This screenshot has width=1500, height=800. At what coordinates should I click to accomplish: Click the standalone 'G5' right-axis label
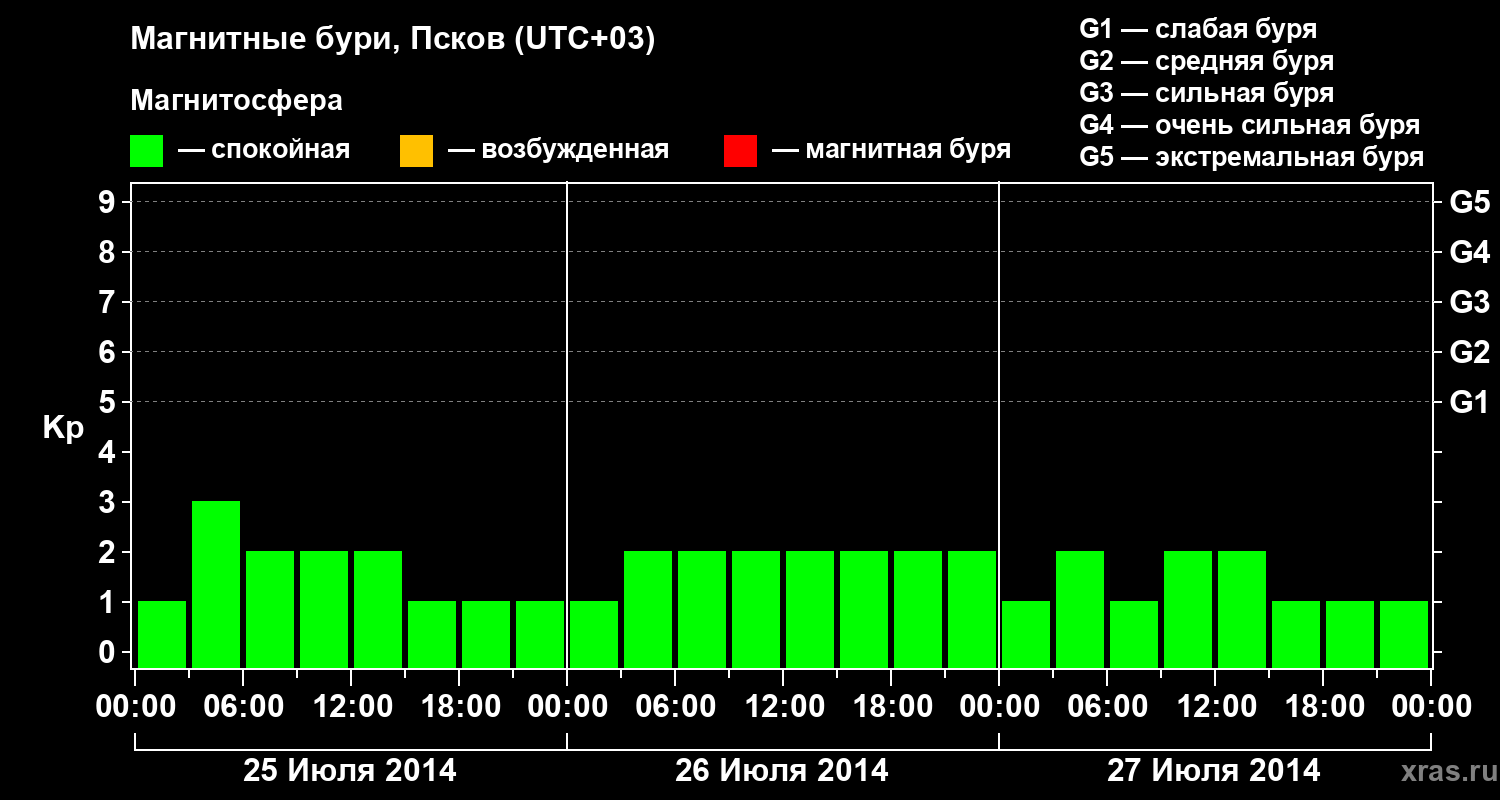[x=1469, y=202]
